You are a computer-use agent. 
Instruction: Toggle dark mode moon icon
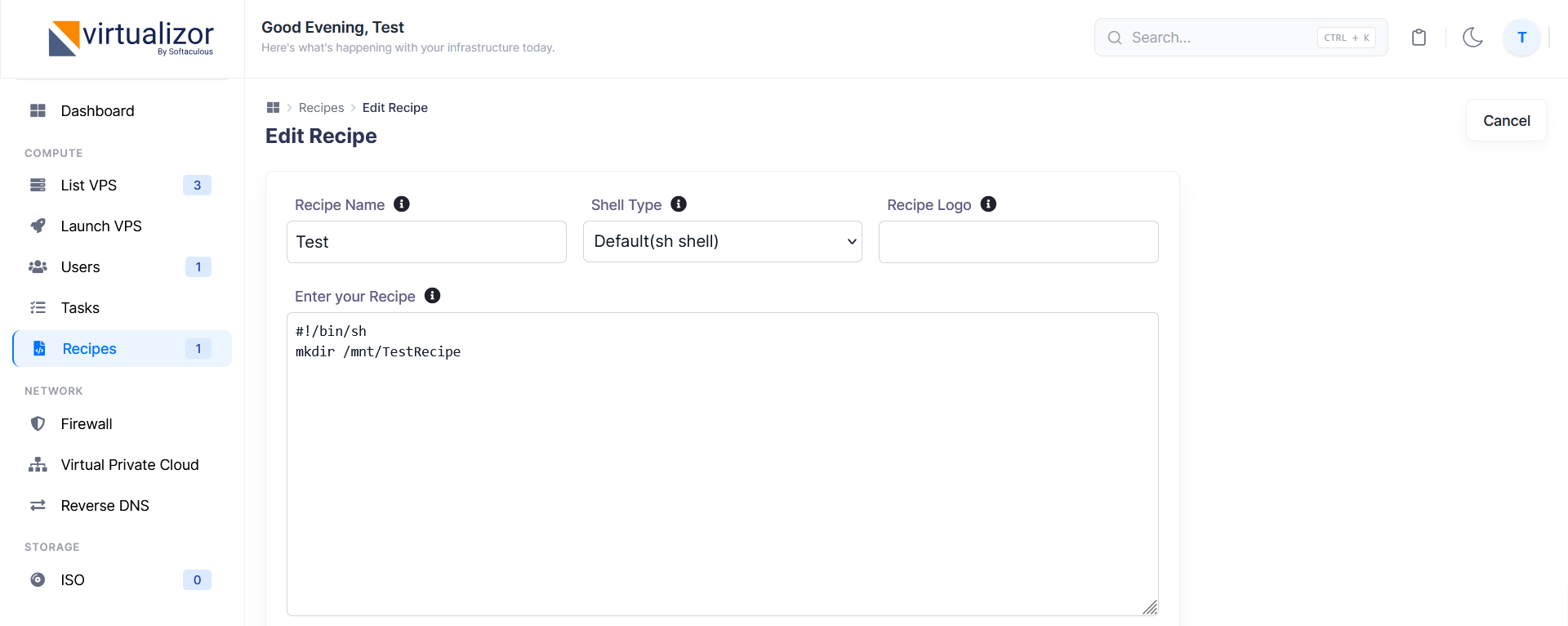click(1472, 38)
